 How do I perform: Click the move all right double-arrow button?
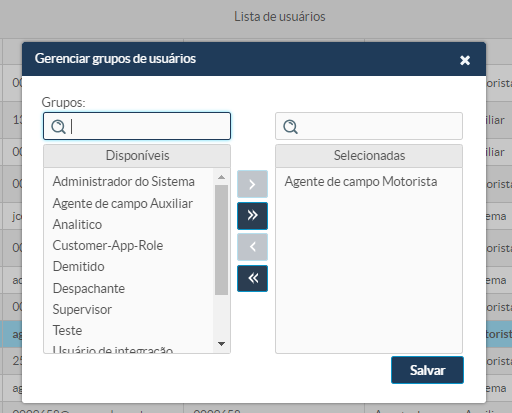252,216
